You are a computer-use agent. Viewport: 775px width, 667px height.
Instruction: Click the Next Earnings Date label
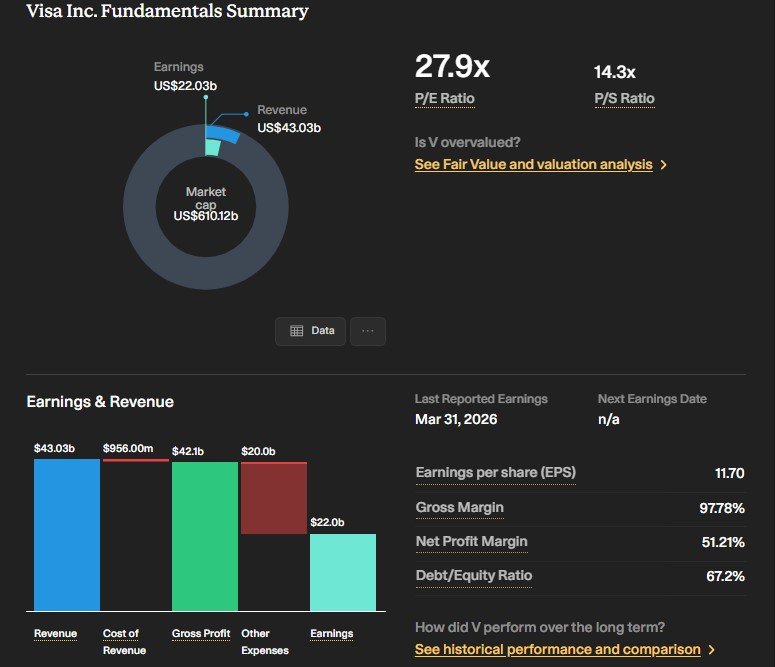tap(652, 399)
